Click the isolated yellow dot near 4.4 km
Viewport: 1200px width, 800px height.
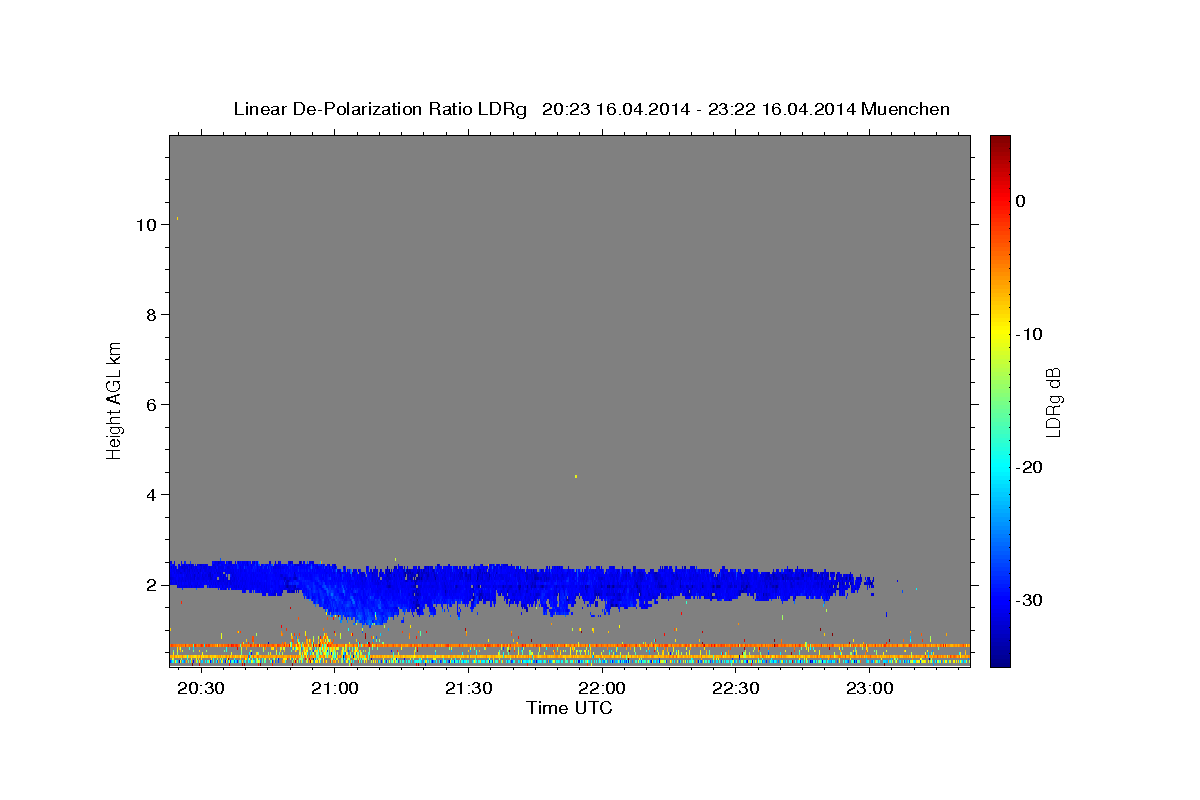pyautogui.click(x=576, y=477)
